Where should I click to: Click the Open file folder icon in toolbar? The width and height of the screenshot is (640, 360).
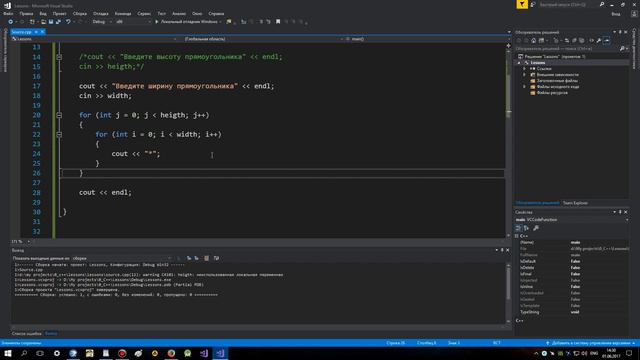tap(43, 22)
